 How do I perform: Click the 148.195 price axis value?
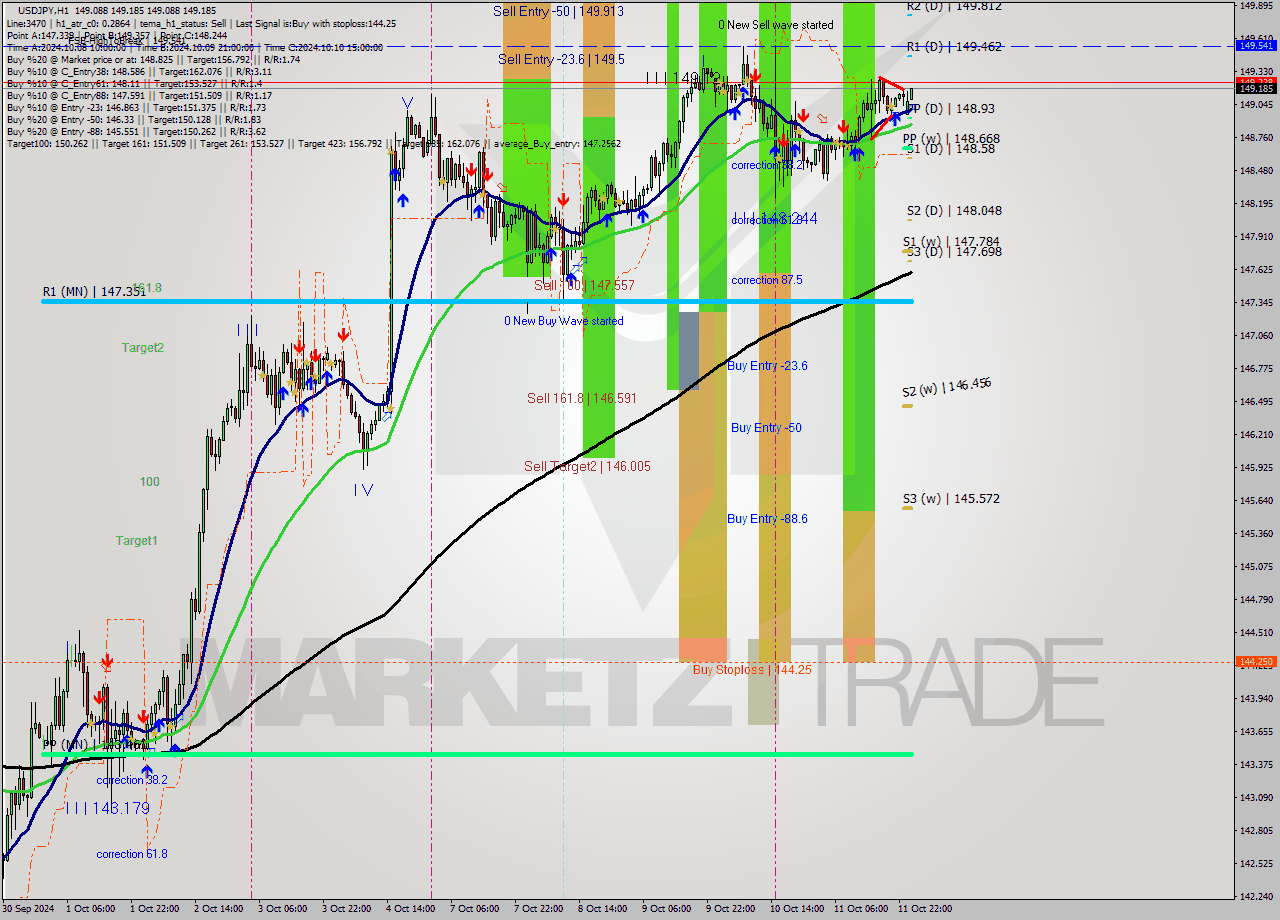(1256, 203)
